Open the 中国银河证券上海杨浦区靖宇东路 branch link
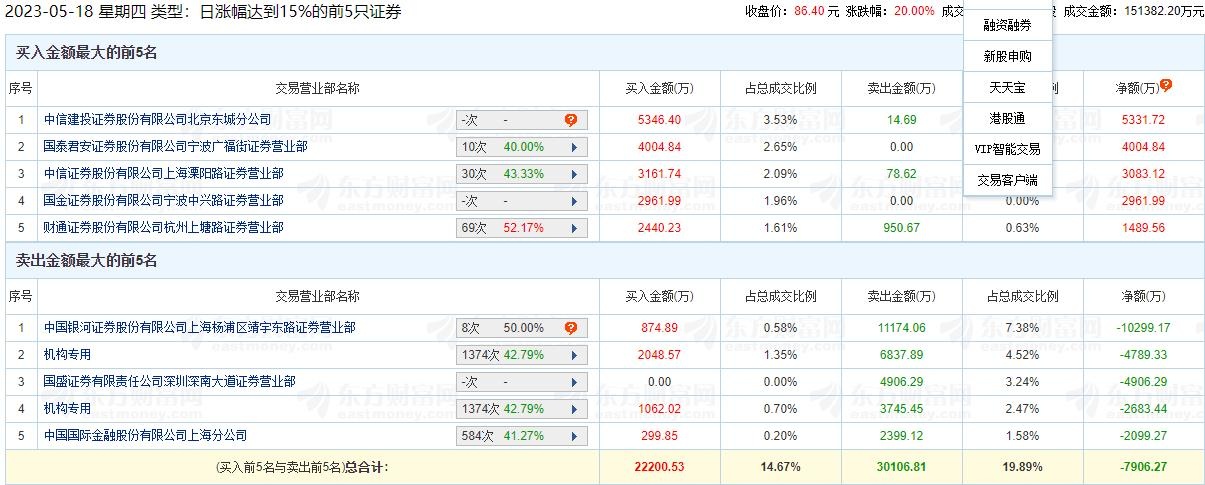 [199, 328]
